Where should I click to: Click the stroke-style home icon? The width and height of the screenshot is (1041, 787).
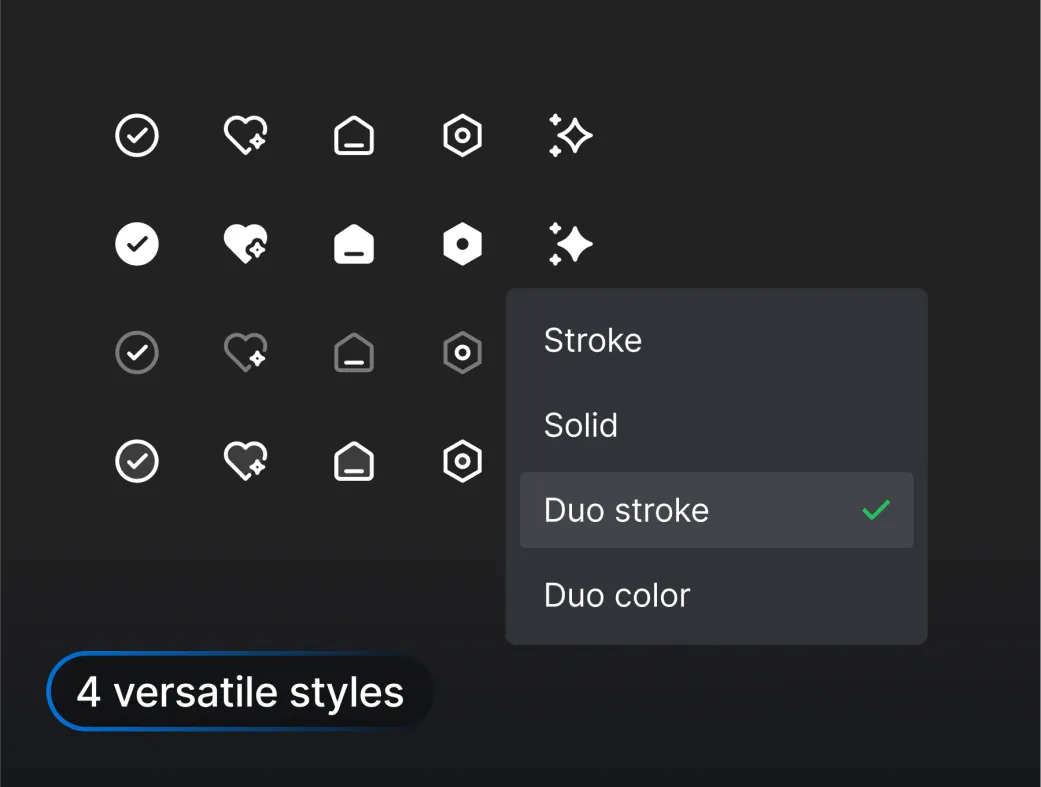point(354,135)
